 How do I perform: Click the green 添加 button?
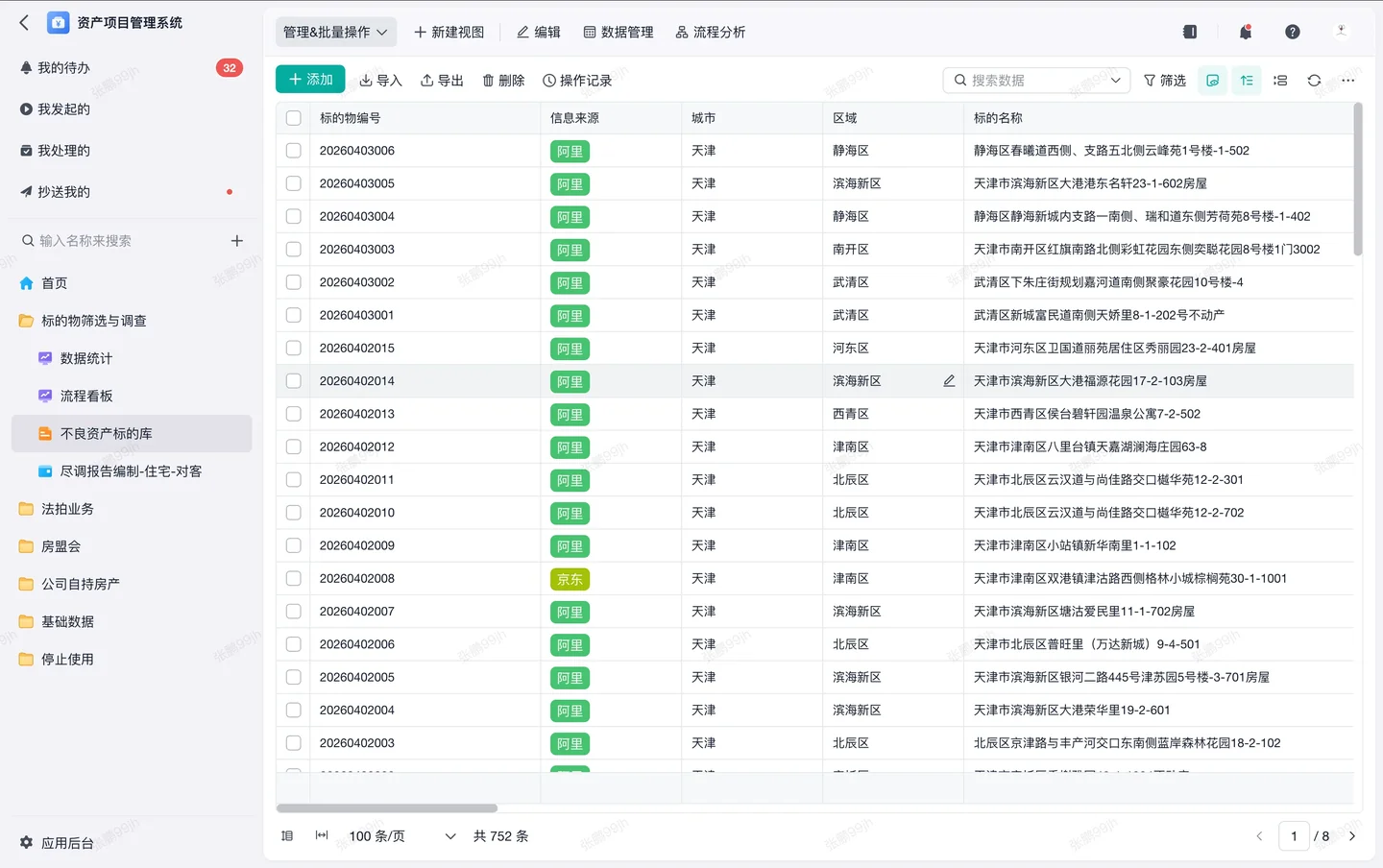point(310,80)
